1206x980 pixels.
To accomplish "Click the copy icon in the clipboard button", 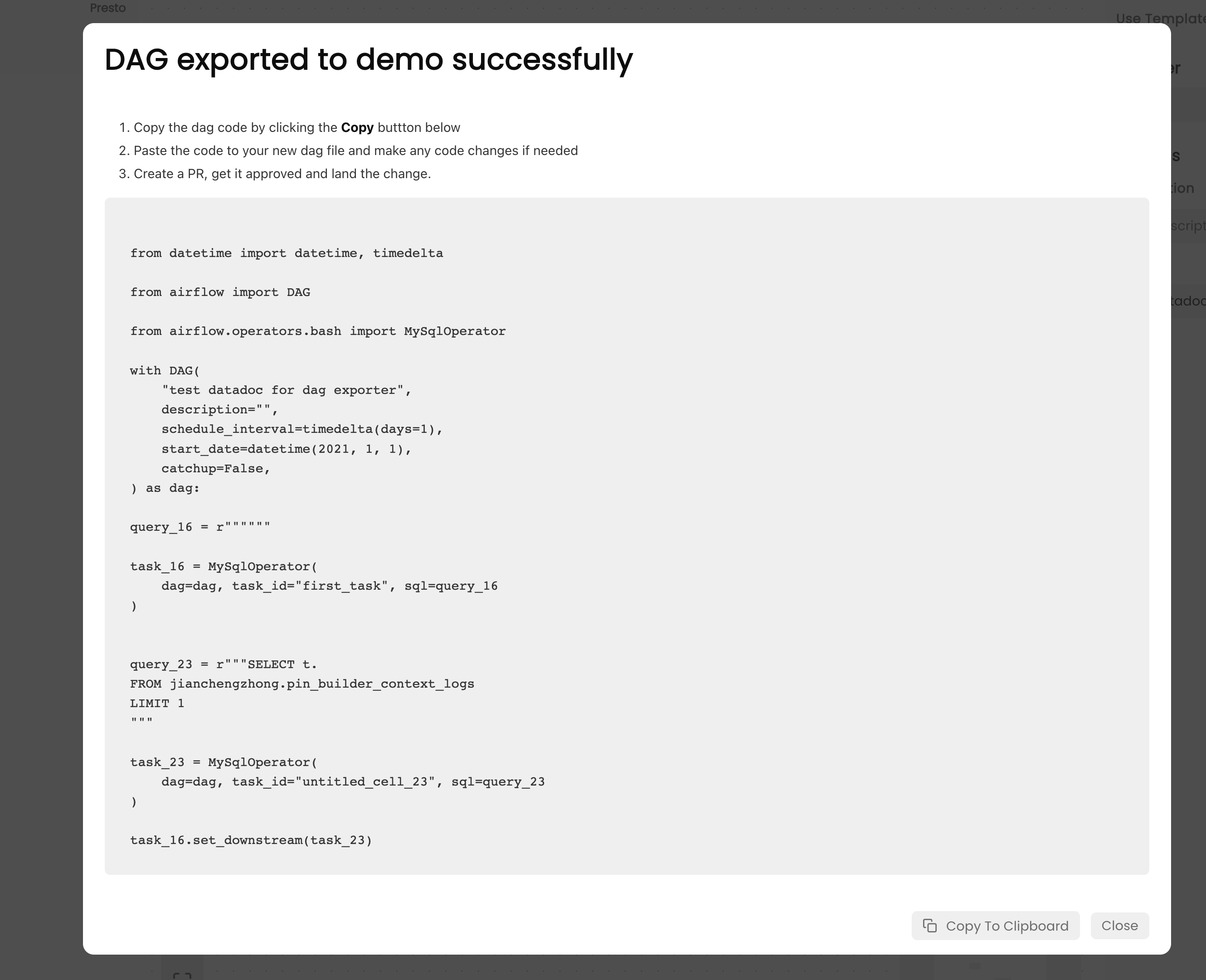I will point(930,926).
